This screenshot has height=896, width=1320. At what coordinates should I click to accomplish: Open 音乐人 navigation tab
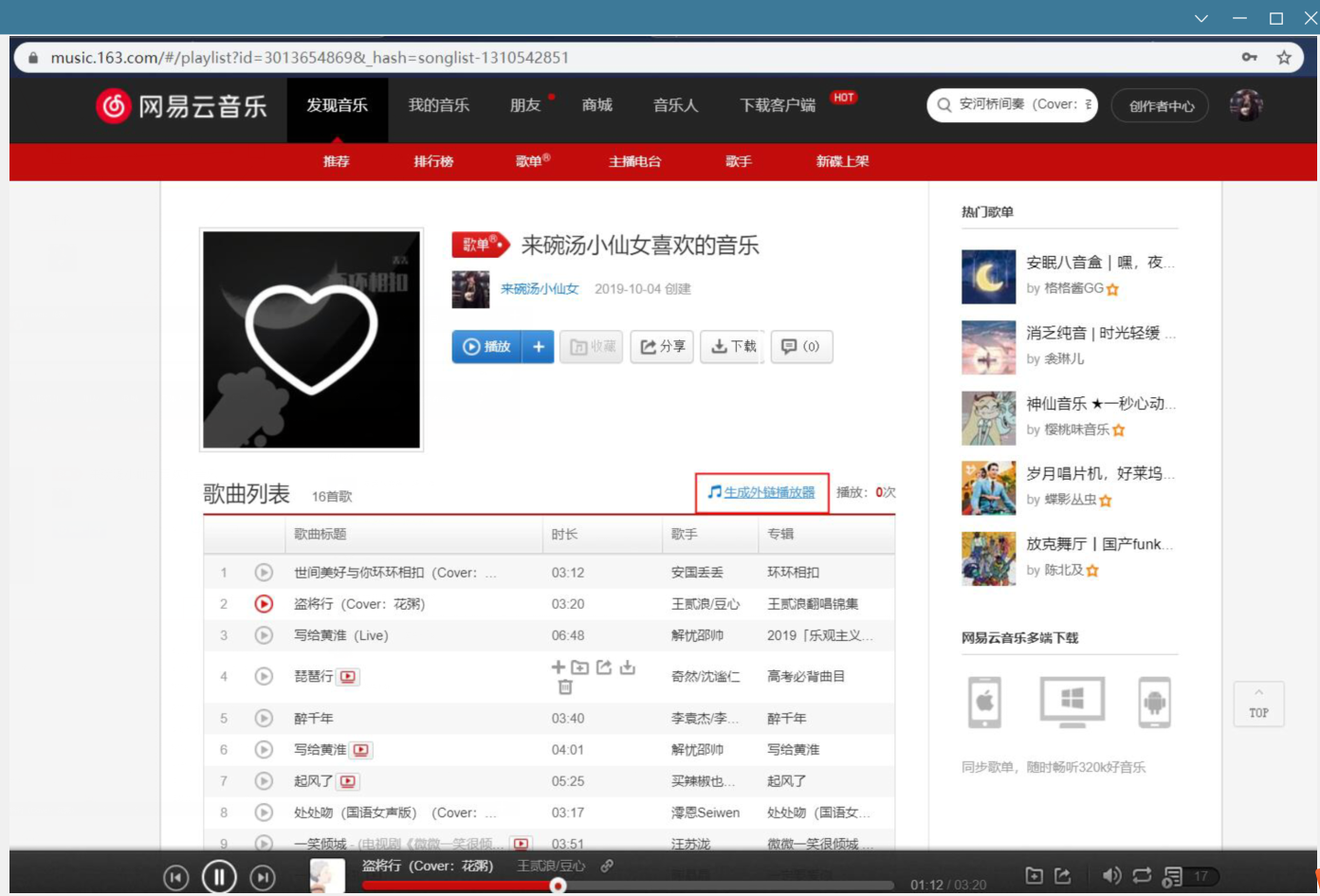(x=675, y=105)
